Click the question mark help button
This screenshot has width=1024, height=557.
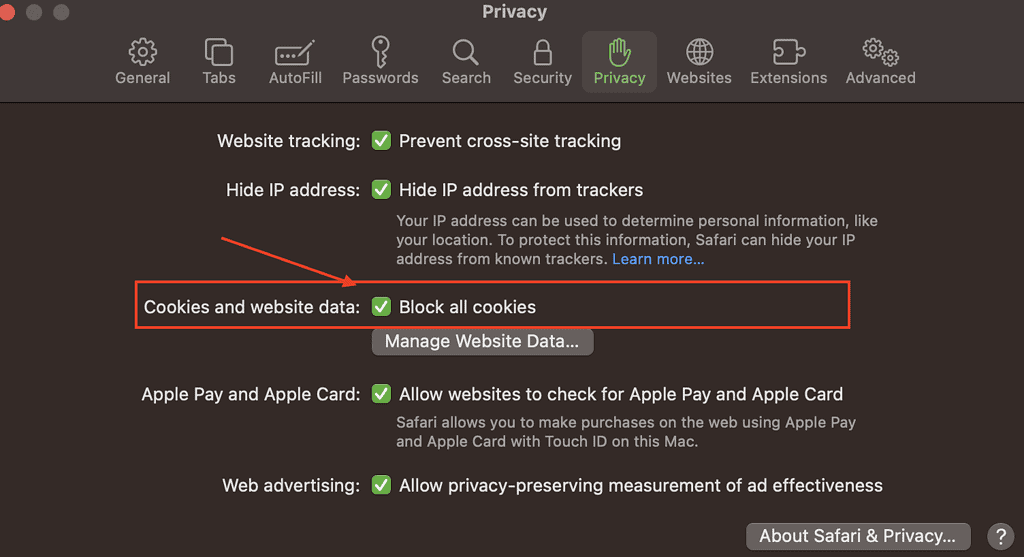tap(1000, 536)
